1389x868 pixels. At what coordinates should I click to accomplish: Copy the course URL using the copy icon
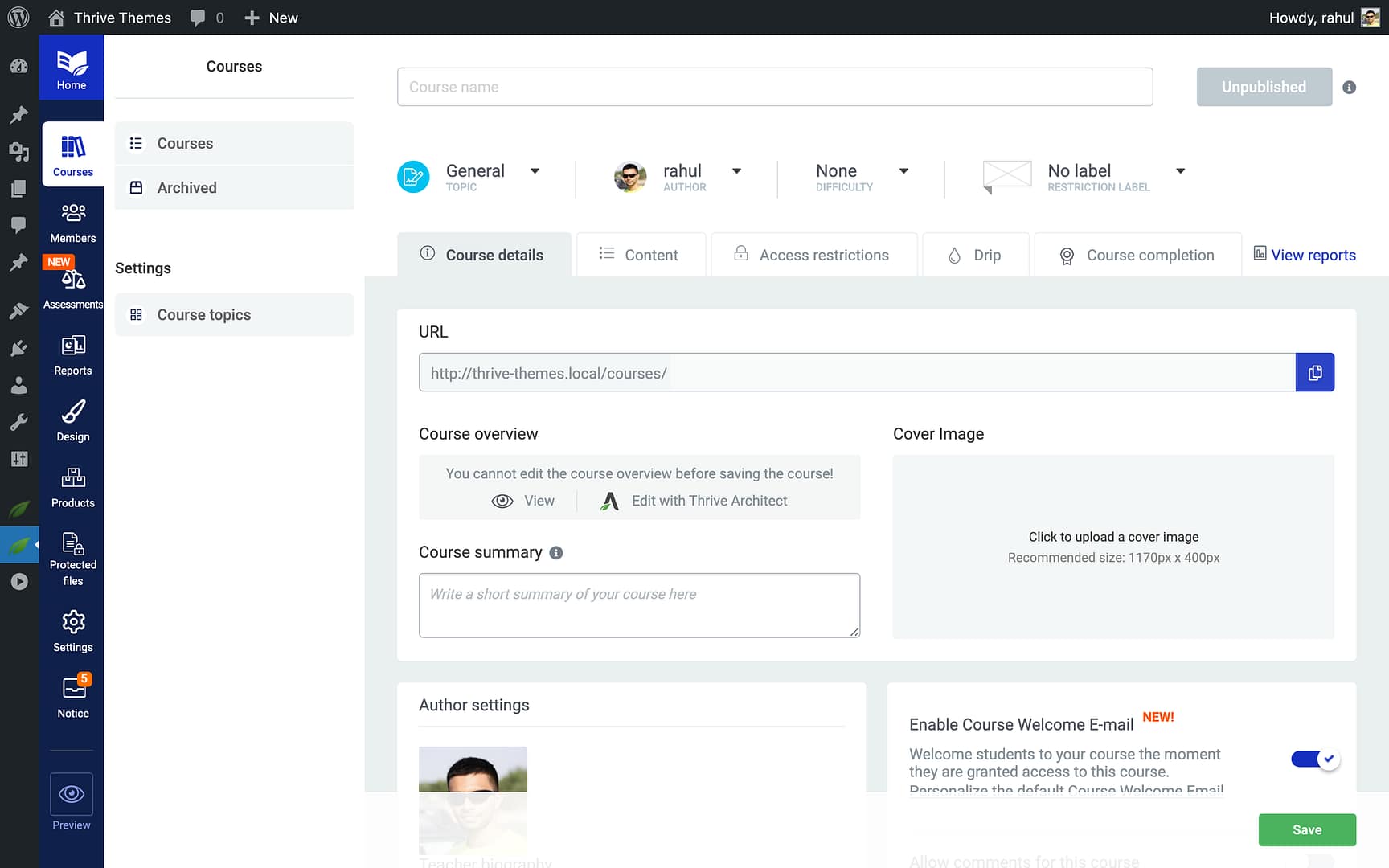[1315, 372]
